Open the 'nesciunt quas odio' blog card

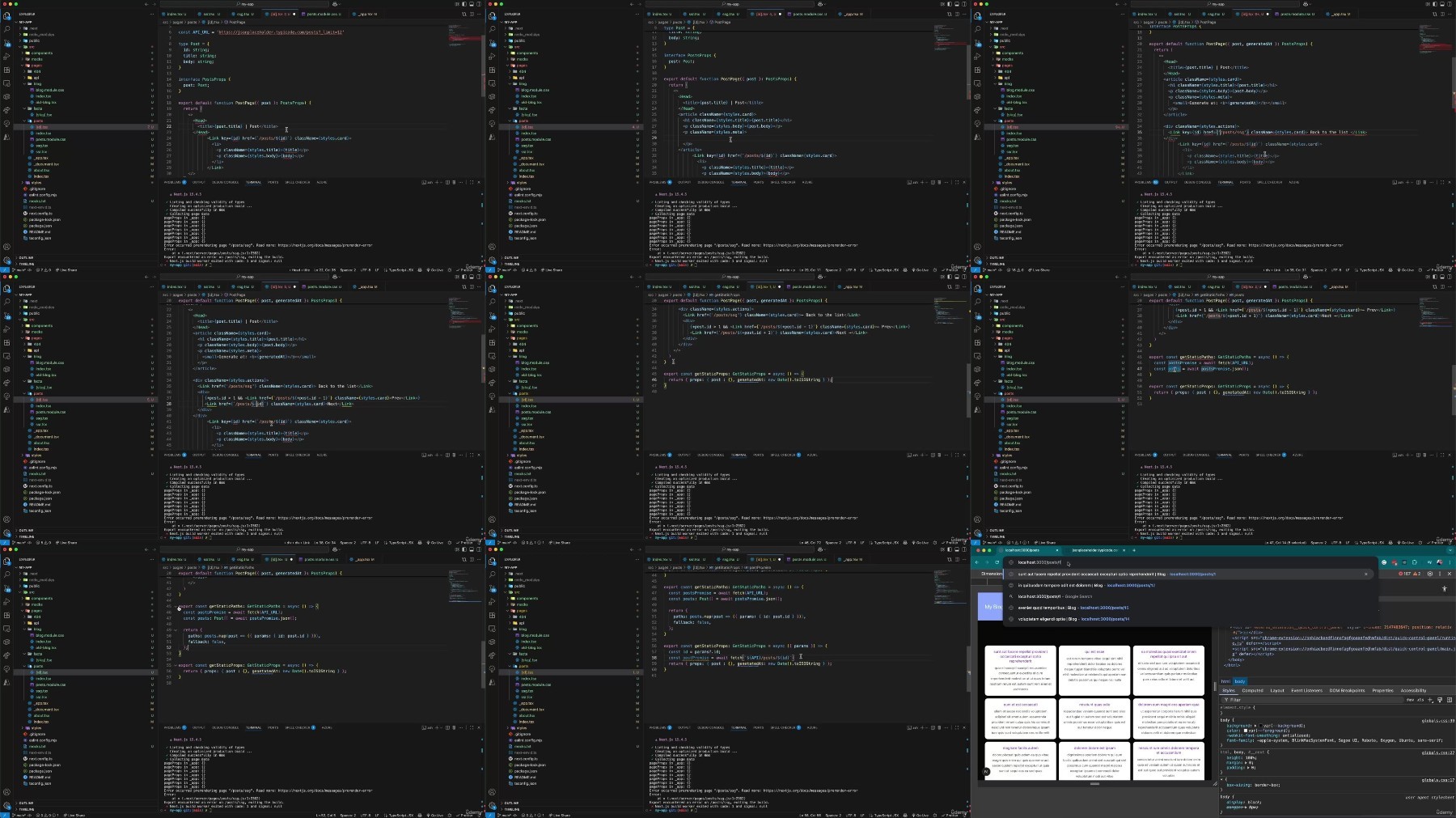(x=1094, y=718)
